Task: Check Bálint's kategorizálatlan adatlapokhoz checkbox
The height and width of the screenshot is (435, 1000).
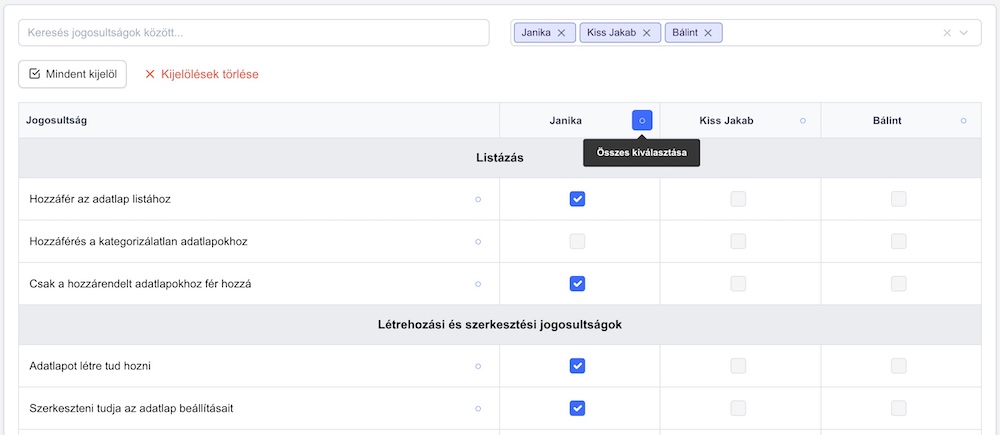Action: pos(899,241)
